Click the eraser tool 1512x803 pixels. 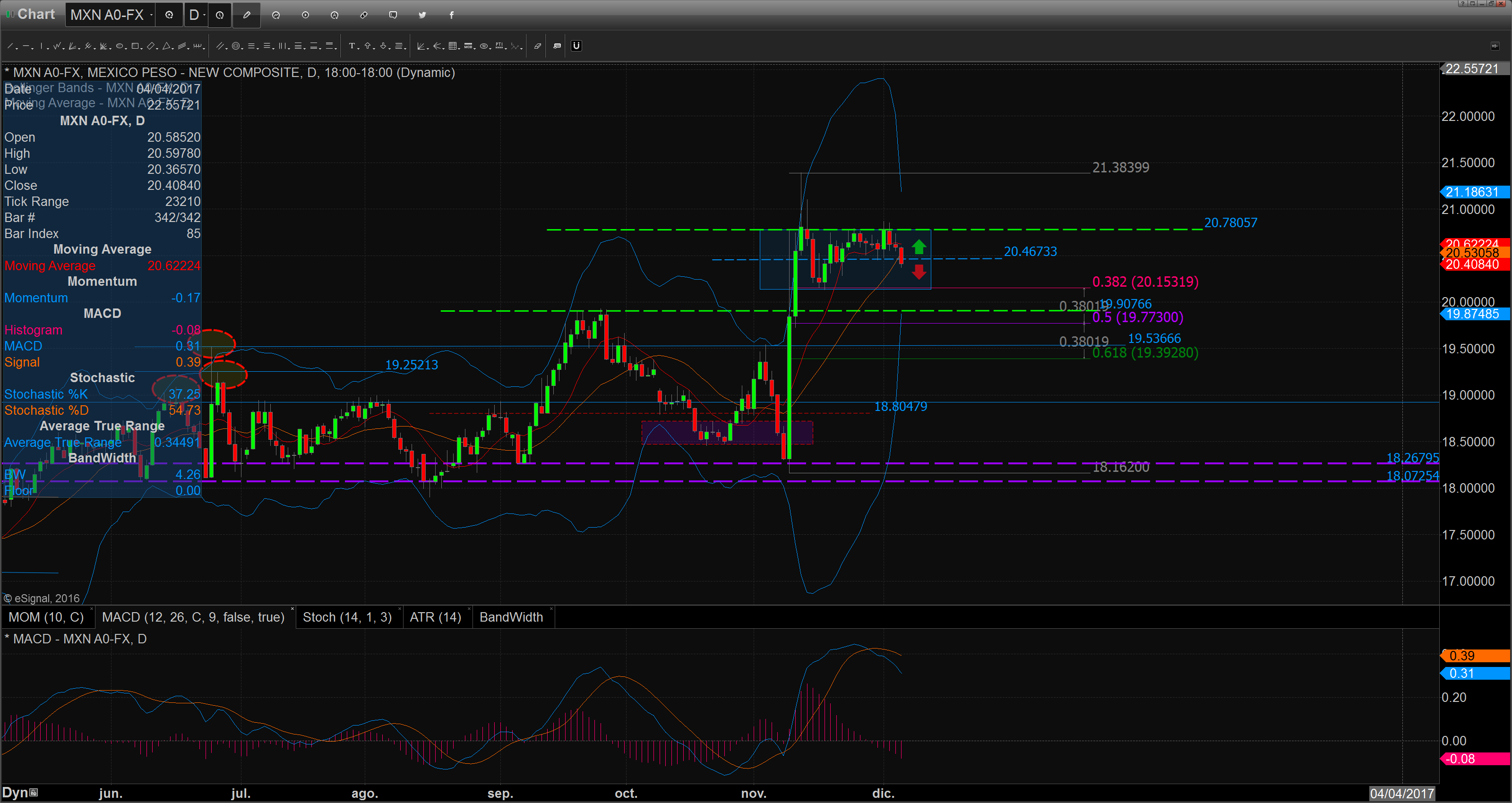pyautogui.click(x=538, y=46)
